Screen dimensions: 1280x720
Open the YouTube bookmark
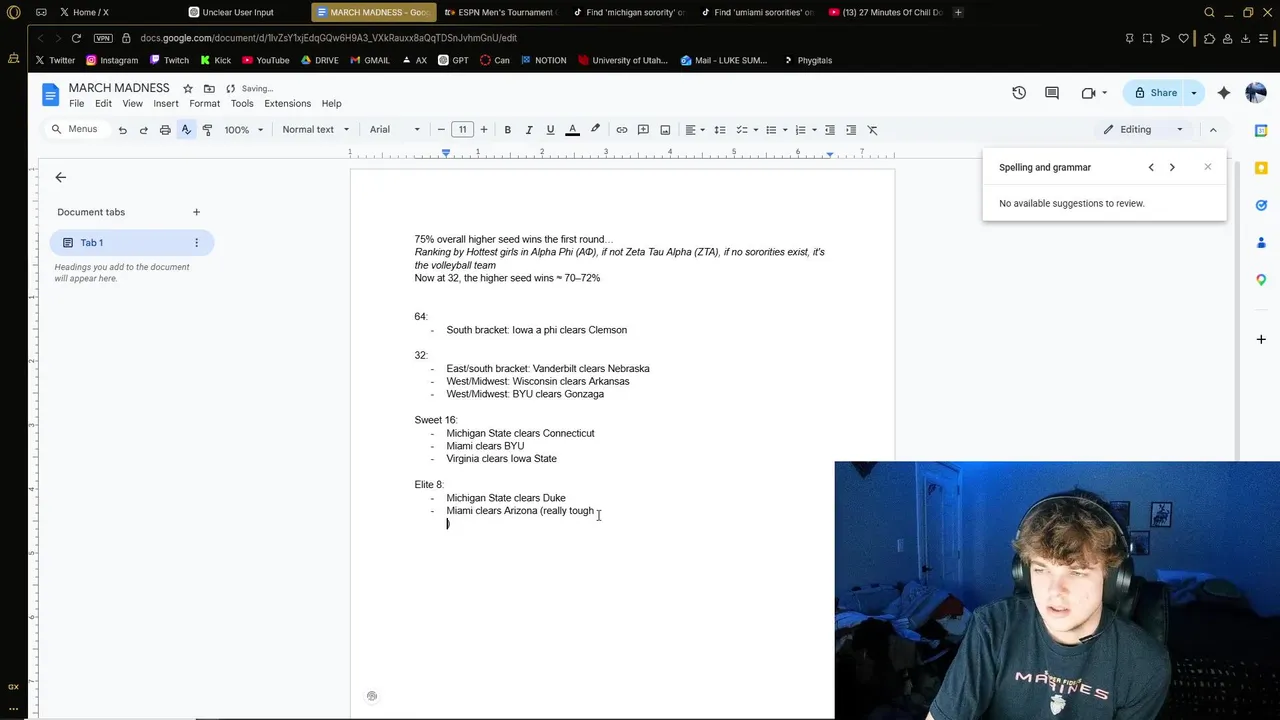266,60
